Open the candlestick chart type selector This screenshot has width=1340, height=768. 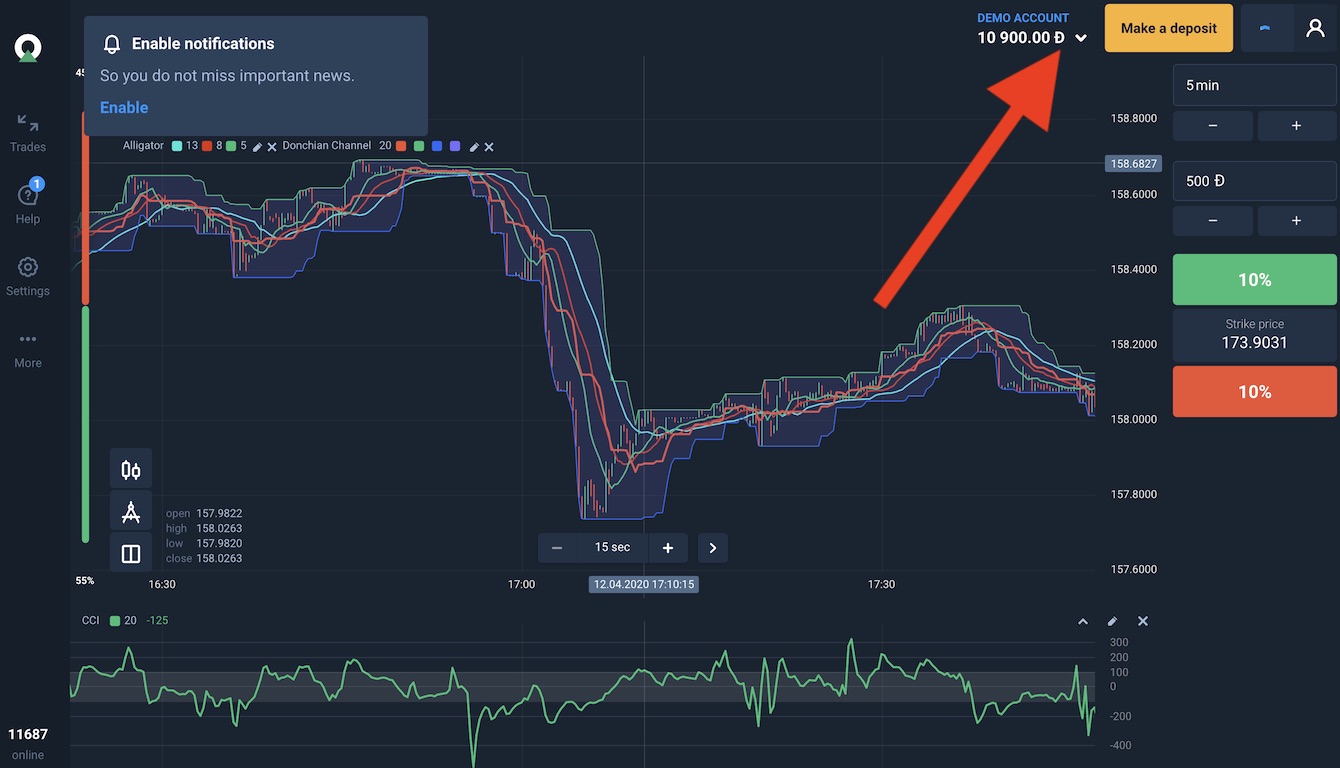click(131, 469)
